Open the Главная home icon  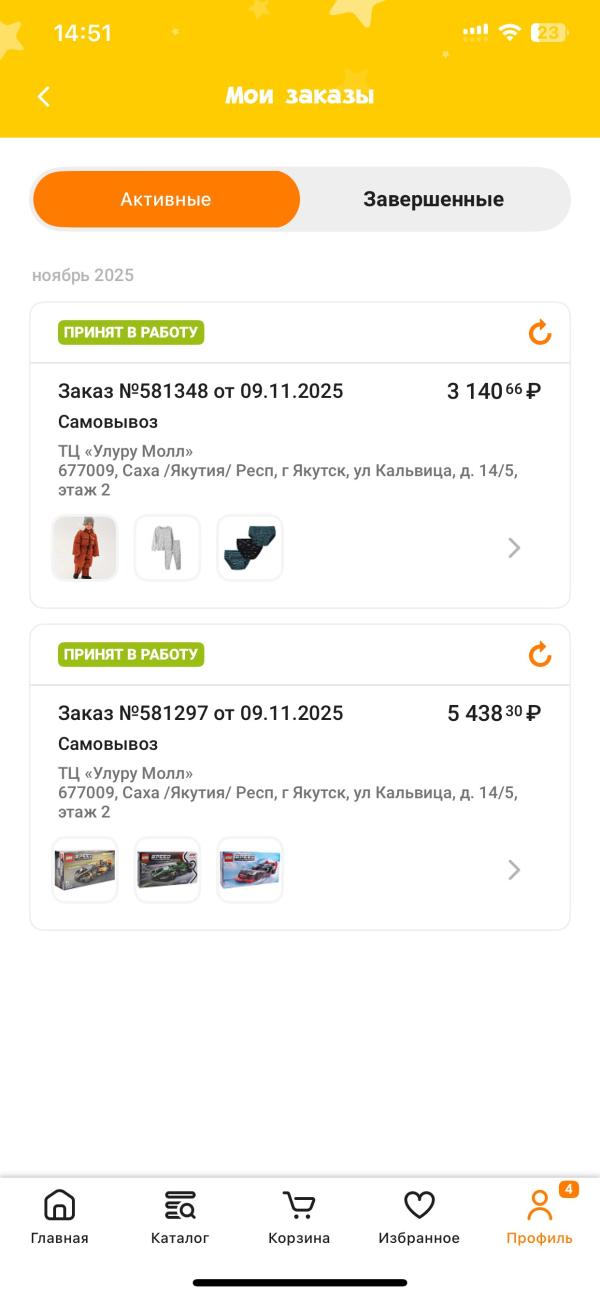(x=60, y=1206)
